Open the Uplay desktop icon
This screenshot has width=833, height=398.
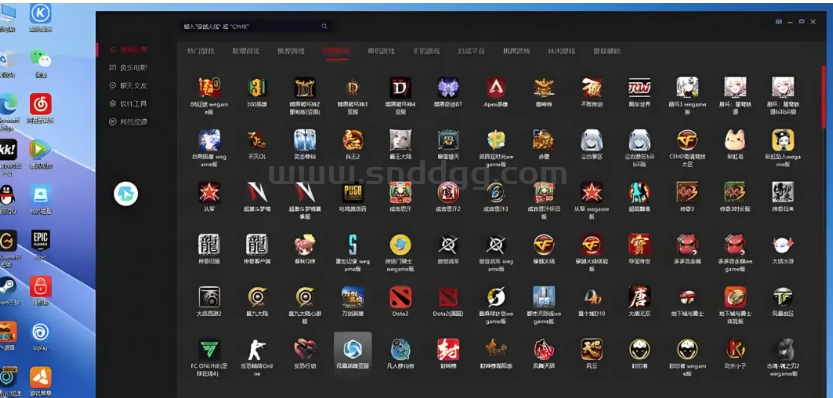click(x=40, y=333)
